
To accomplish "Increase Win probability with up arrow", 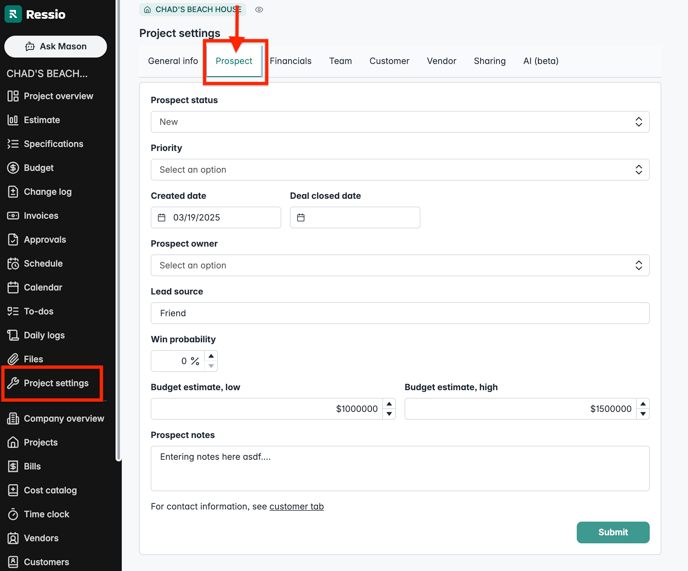I will [211, 356].
